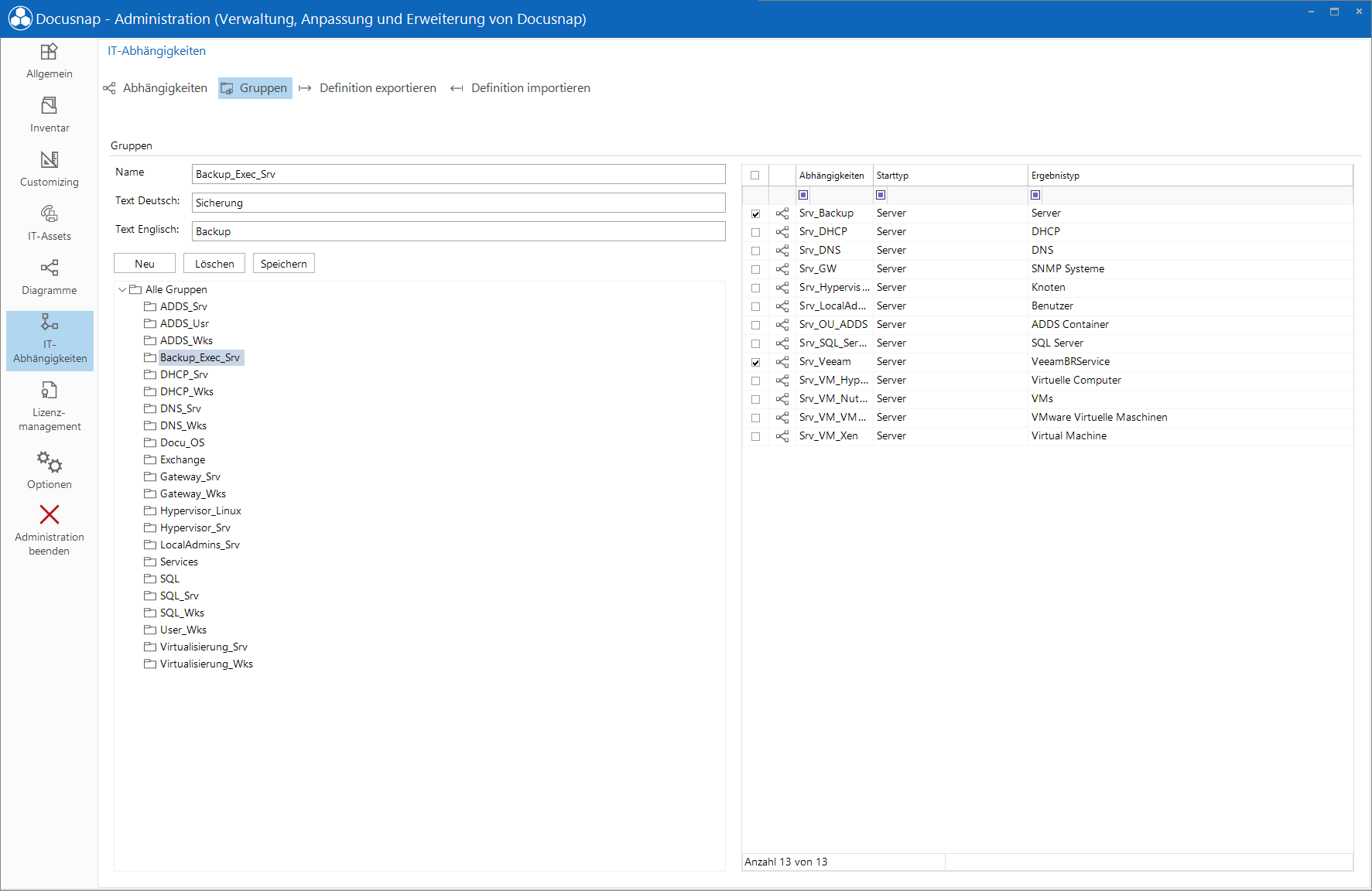1372x891 pixels.
Task: Click the Neu button
Action: pyautogui.click(x=145, y=264)
